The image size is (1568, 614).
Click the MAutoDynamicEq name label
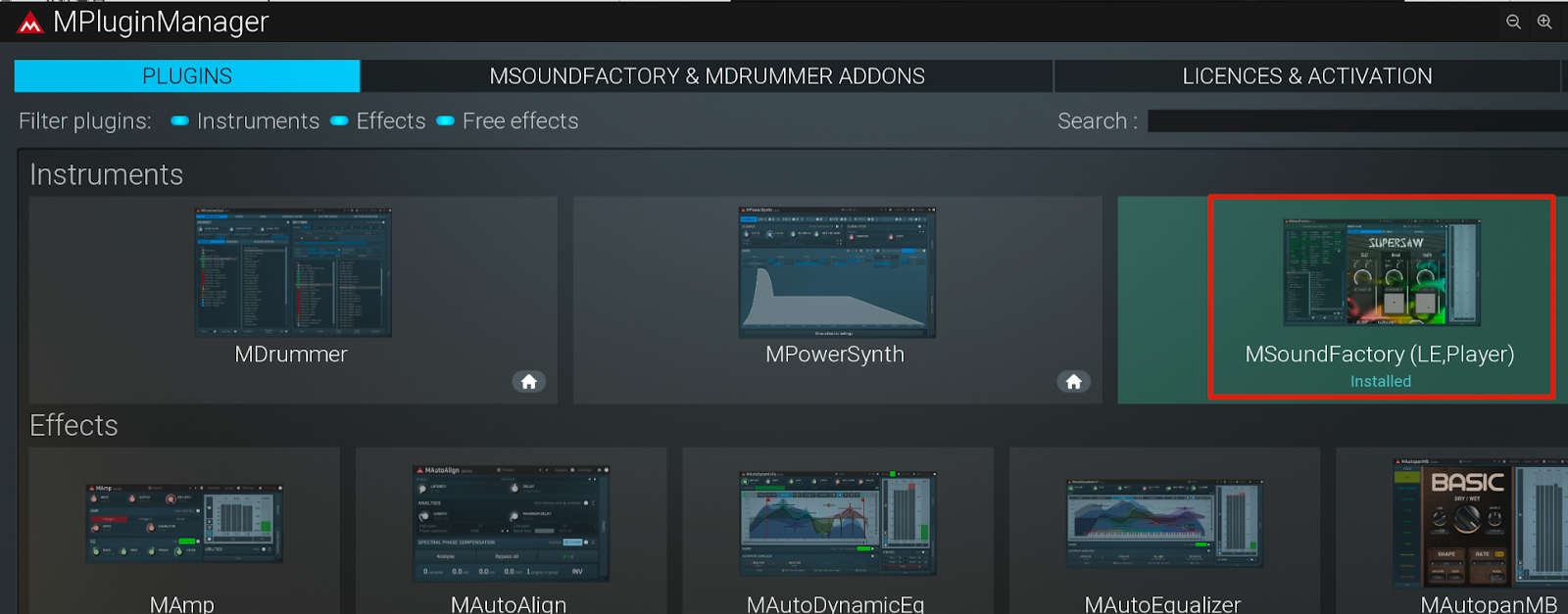coord(836,604)
